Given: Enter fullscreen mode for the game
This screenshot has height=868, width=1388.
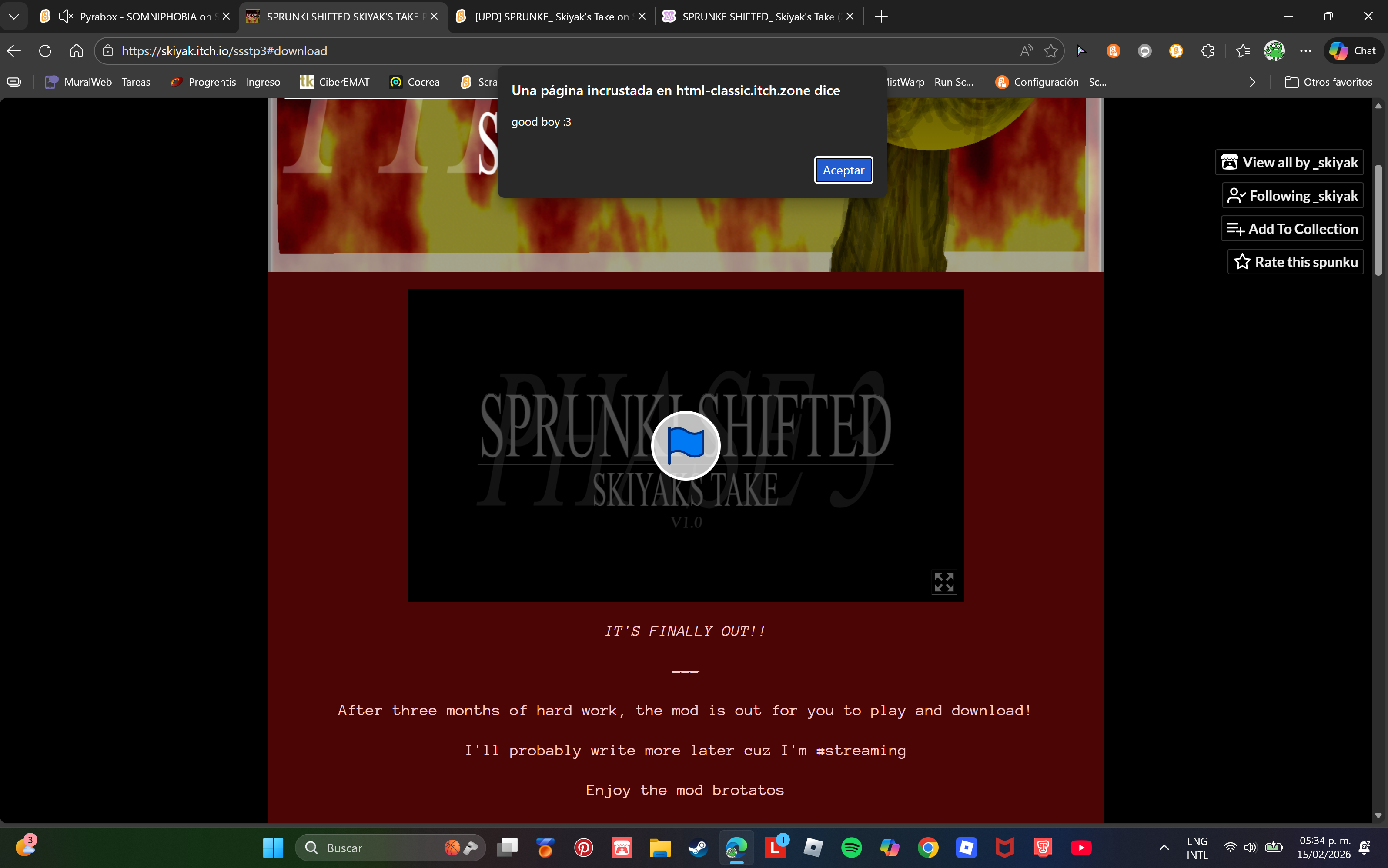Looking at the screenshot, I should pyautogui.click(x=944, y=582).
